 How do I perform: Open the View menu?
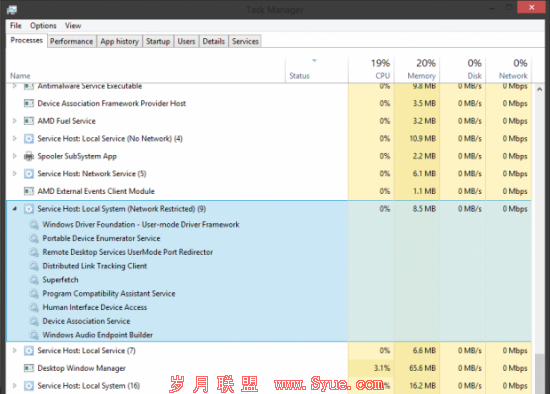pos(73,26)
